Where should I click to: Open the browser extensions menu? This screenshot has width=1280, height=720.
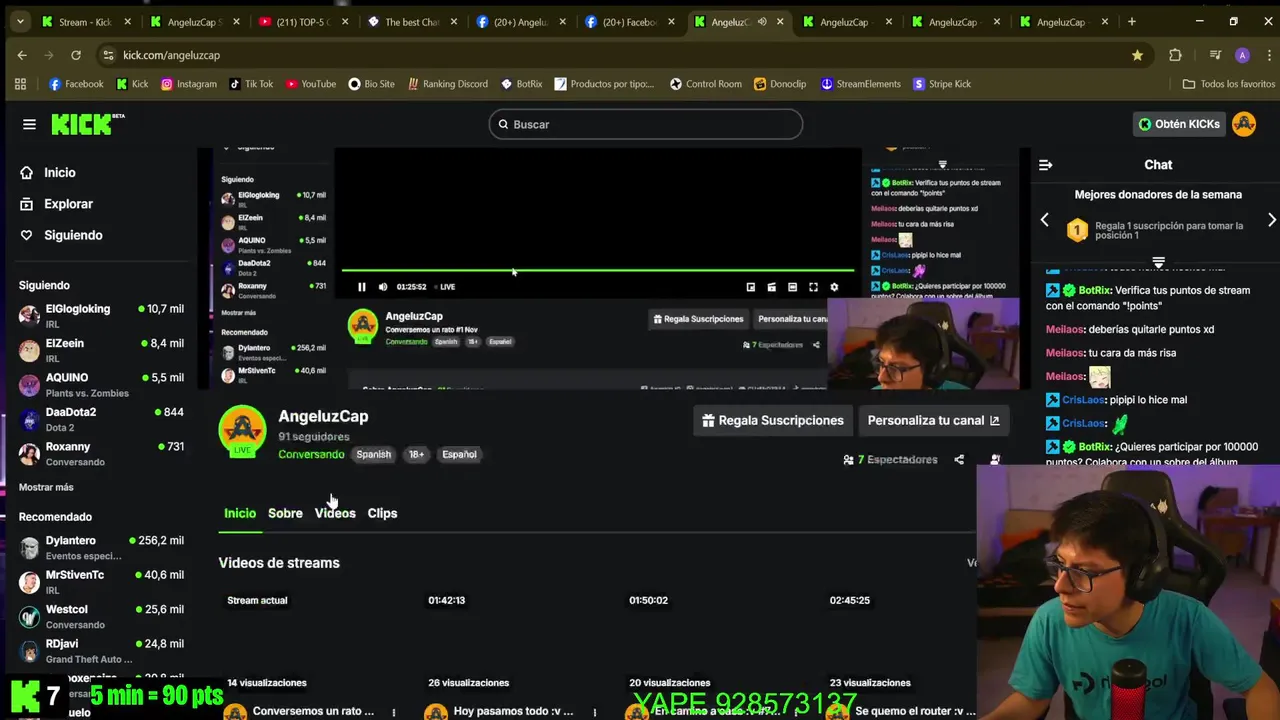1175,55
